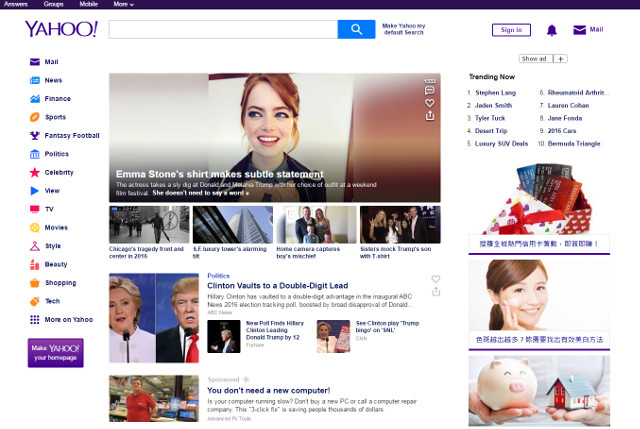Open the TV icon in sidebar
Viewport: 640px width, 429px height.
[x=35, y=209]
